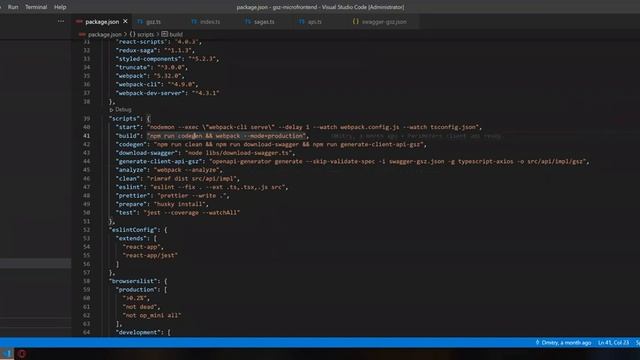Click the red circular icon in the taskbar
640x360 pixels.
pyautogui.click(x=21, y=354)
